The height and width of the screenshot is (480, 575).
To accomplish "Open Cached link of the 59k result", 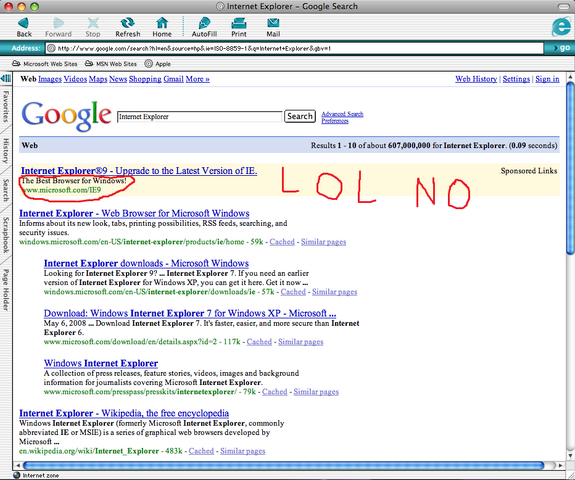I will point(282,242).
